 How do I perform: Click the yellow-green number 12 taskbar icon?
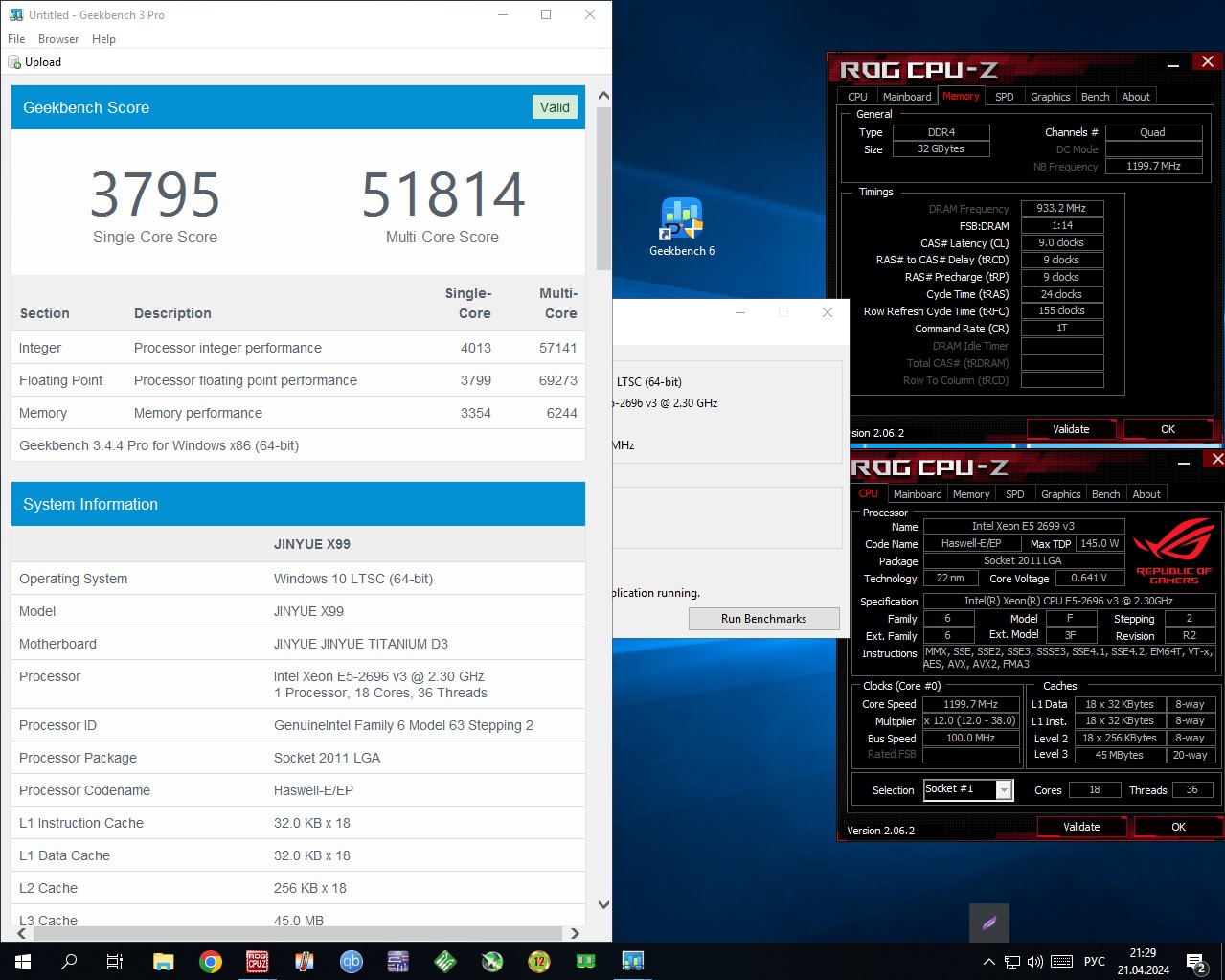click(x=539, y=961)
